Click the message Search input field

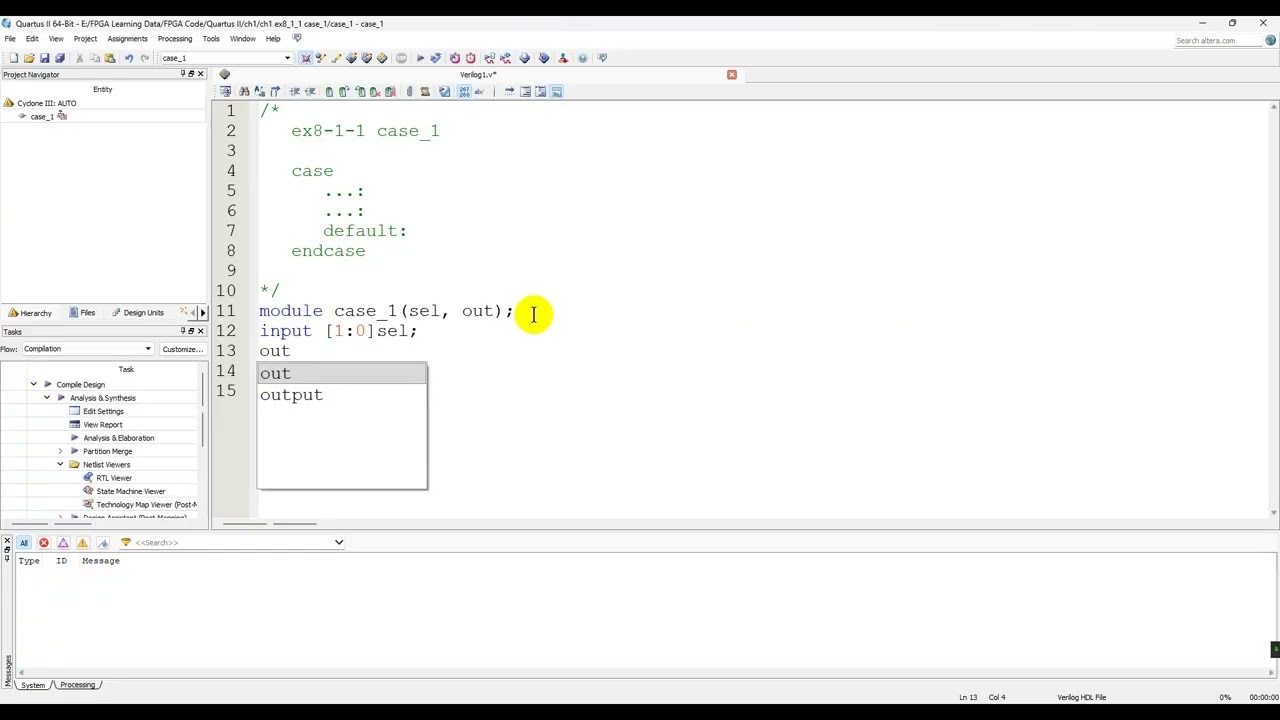click(x=230, y=542)
